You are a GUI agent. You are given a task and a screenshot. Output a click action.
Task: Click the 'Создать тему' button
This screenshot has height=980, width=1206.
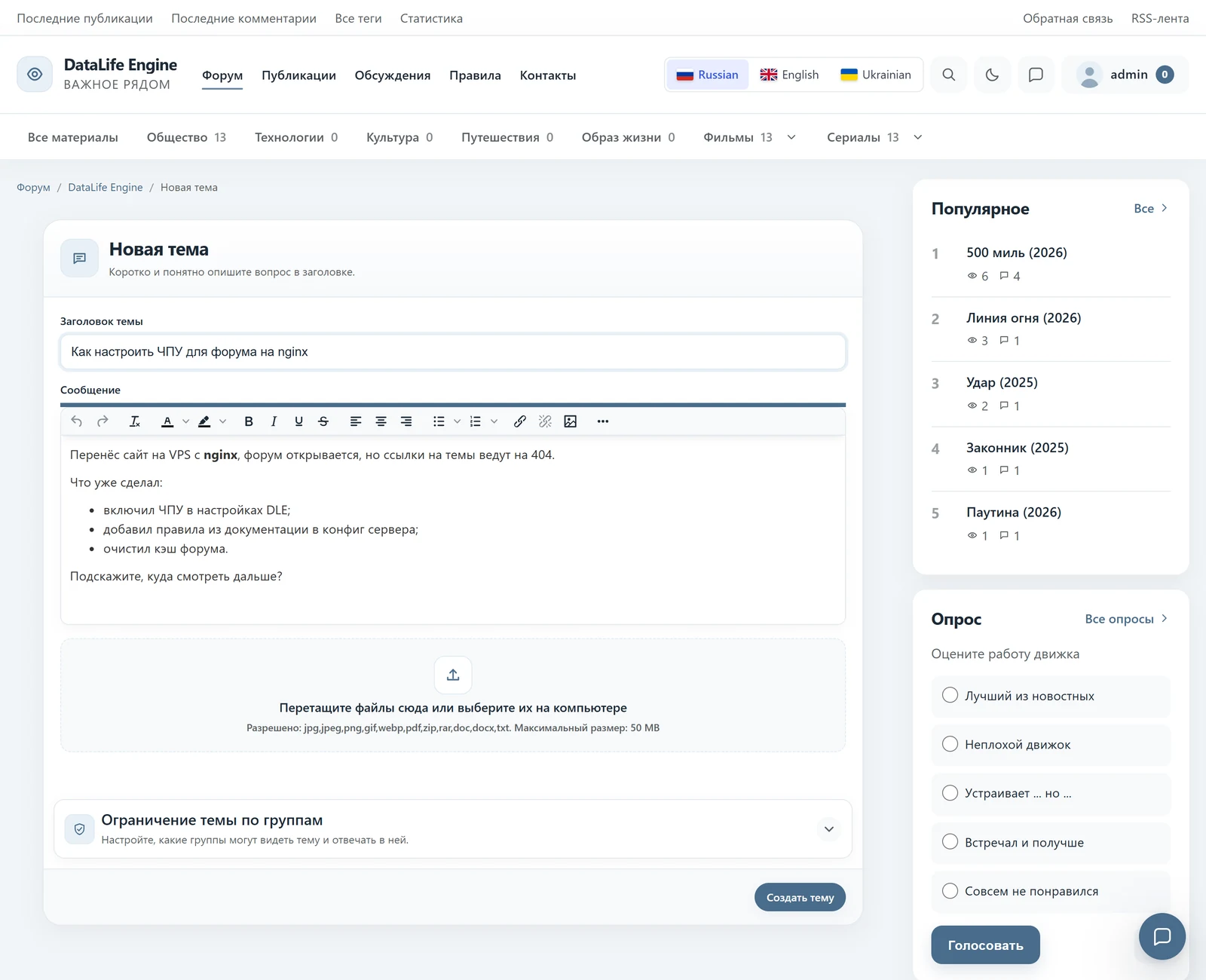[800, 897]
